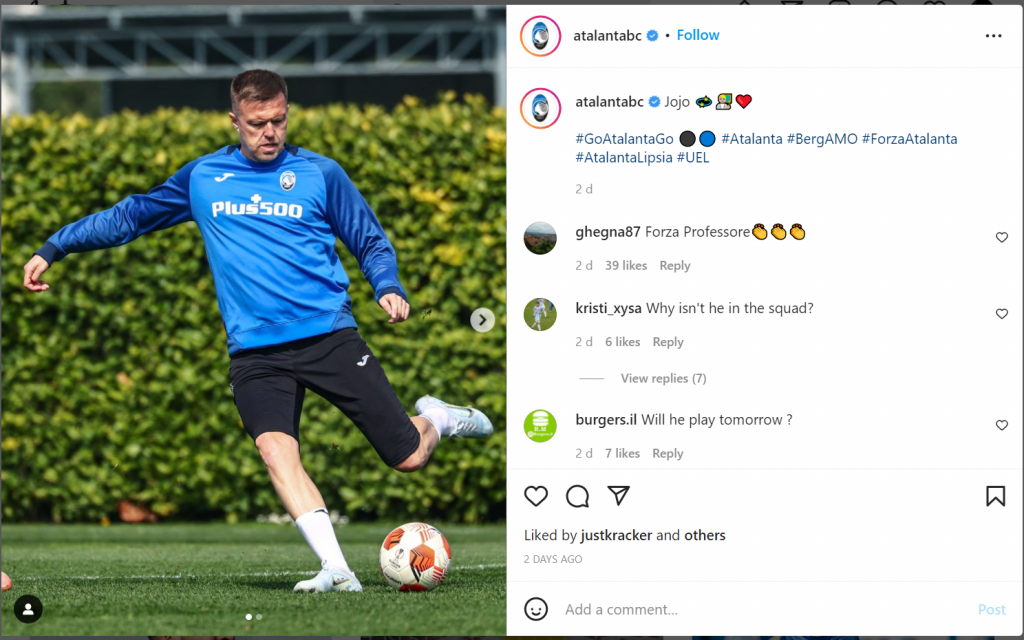Share the post via paper plane icon
The image size is (1024, 640).
[618, 496]
